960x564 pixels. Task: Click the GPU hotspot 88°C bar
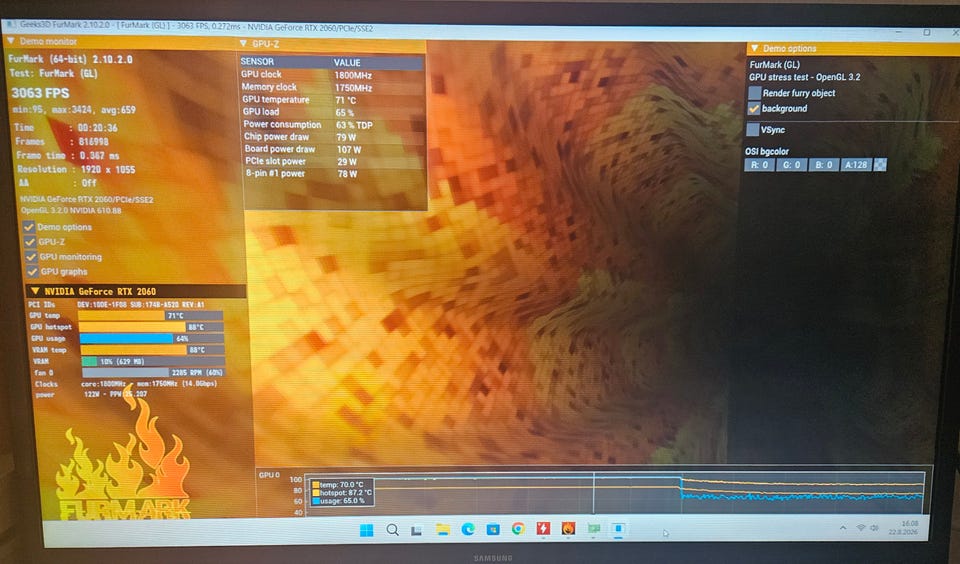[151, 327]
